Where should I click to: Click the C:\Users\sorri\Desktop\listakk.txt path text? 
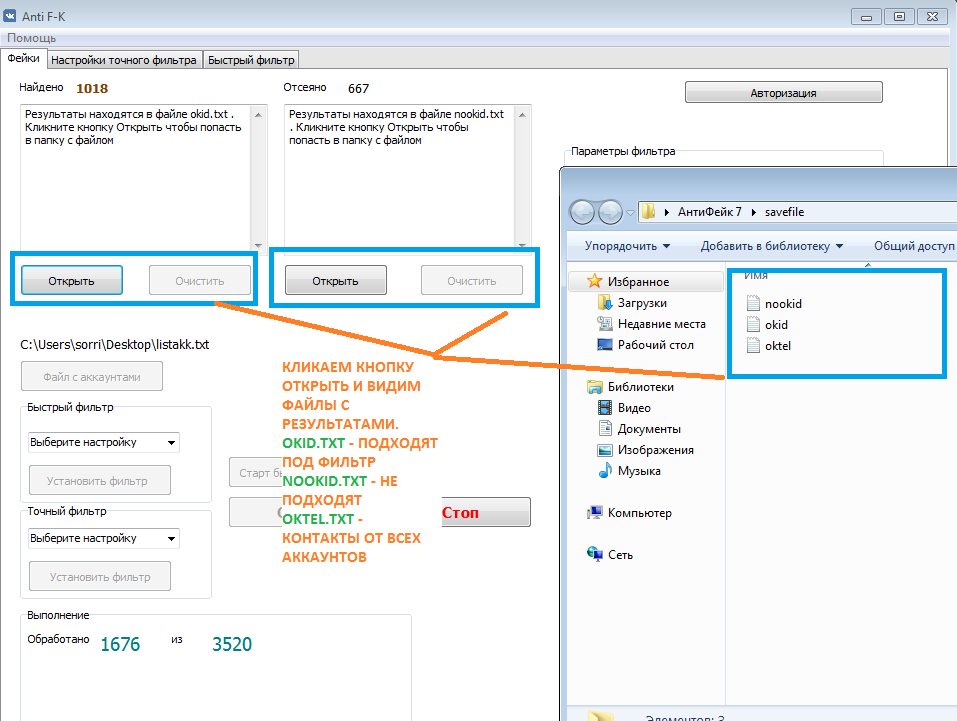[115, 344]
